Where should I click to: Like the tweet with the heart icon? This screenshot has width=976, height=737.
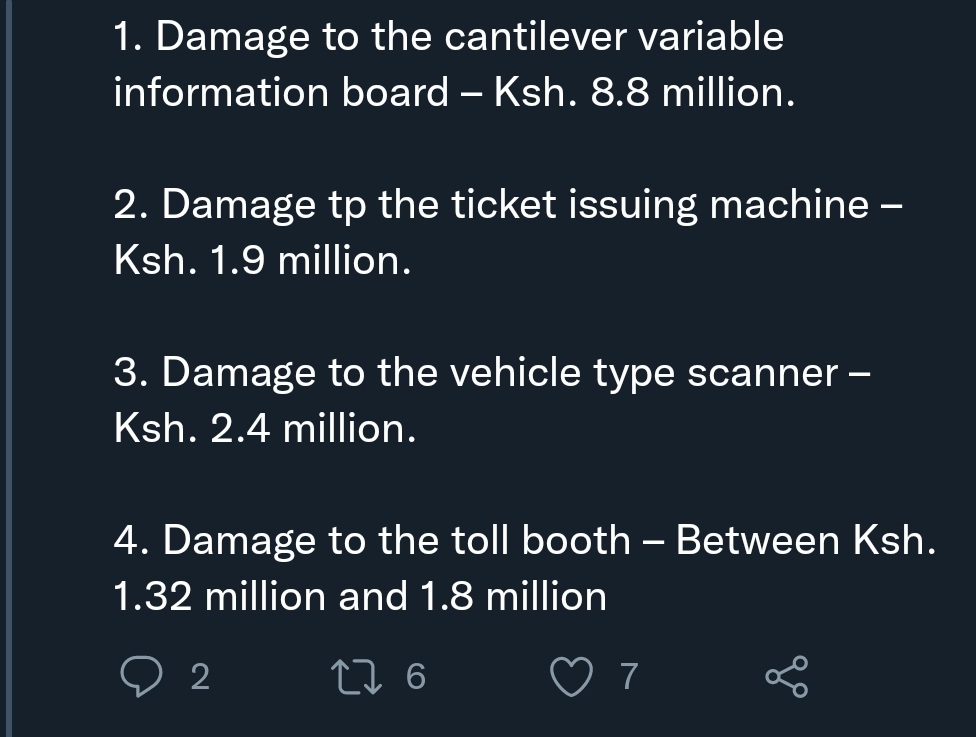coord(573,677)
